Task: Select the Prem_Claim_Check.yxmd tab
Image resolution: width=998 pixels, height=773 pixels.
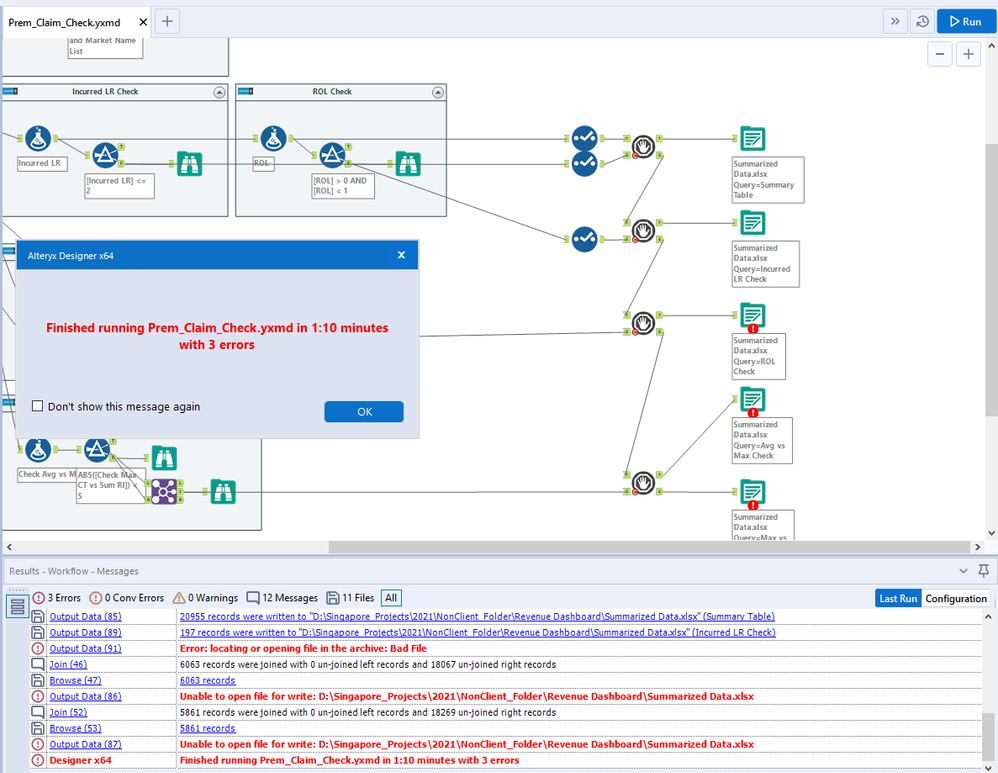Action: (64, 22)
